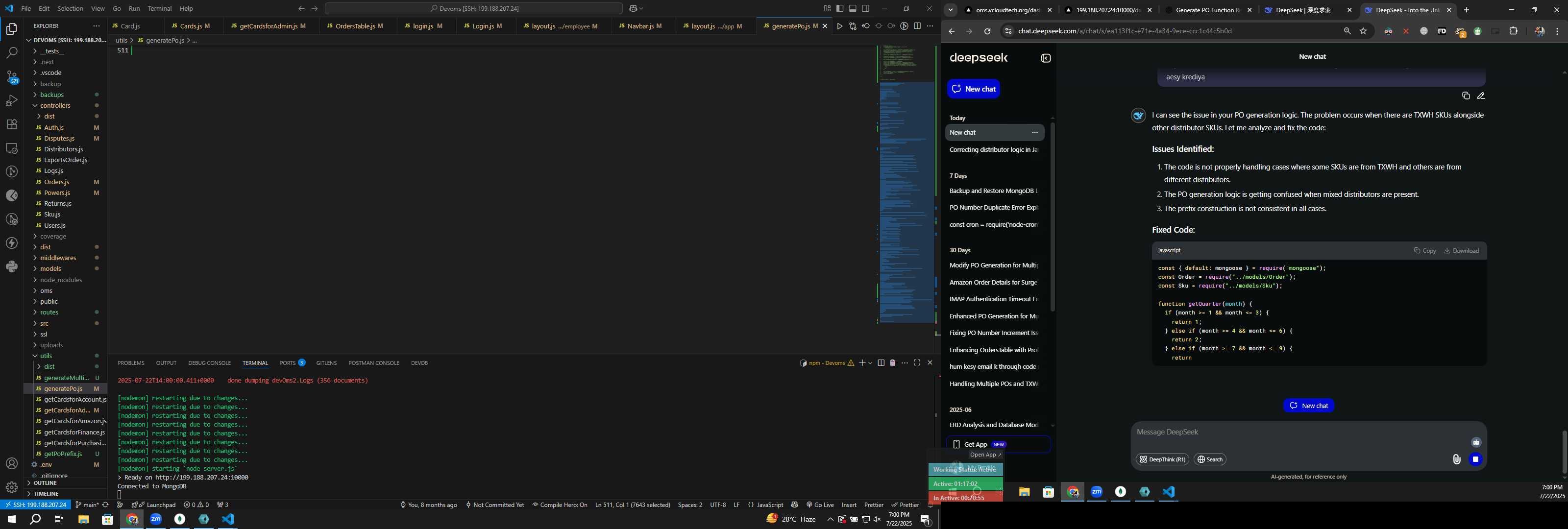Click the DeepSeek chat list scrollbar
This screenshot has height=529, width=1568.
pos(1053,217)
